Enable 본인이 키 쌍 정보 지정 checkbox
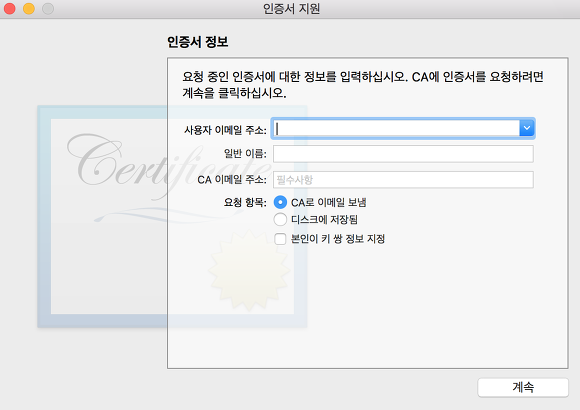This screenshot has height=410, width=580. tap(280, 239)
